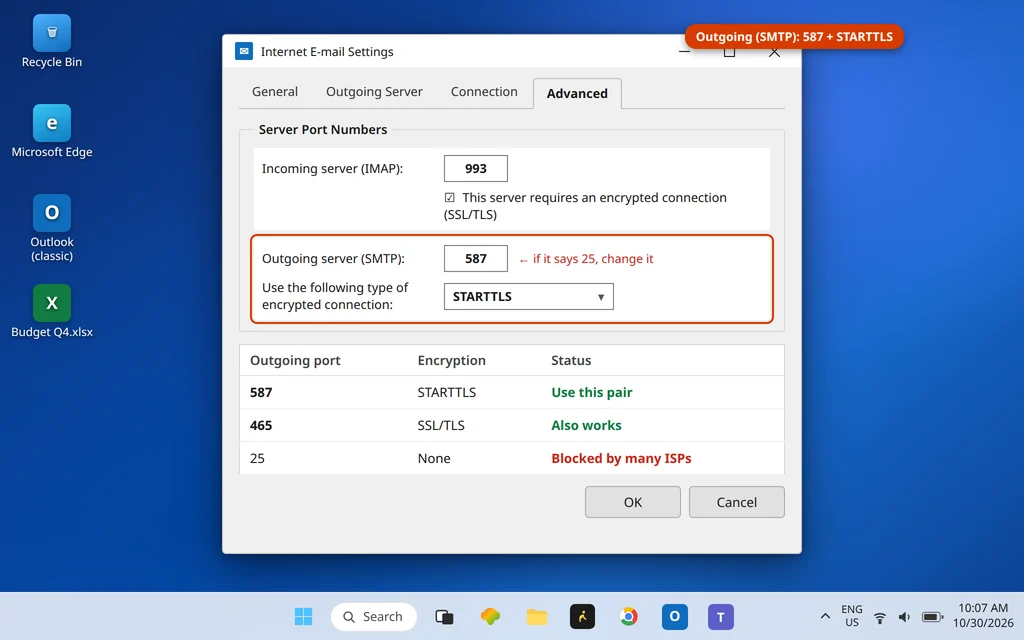Minimize the Internet E-mail Settings window
Viewport: 1024px width, 640px height.
point(684,52)
